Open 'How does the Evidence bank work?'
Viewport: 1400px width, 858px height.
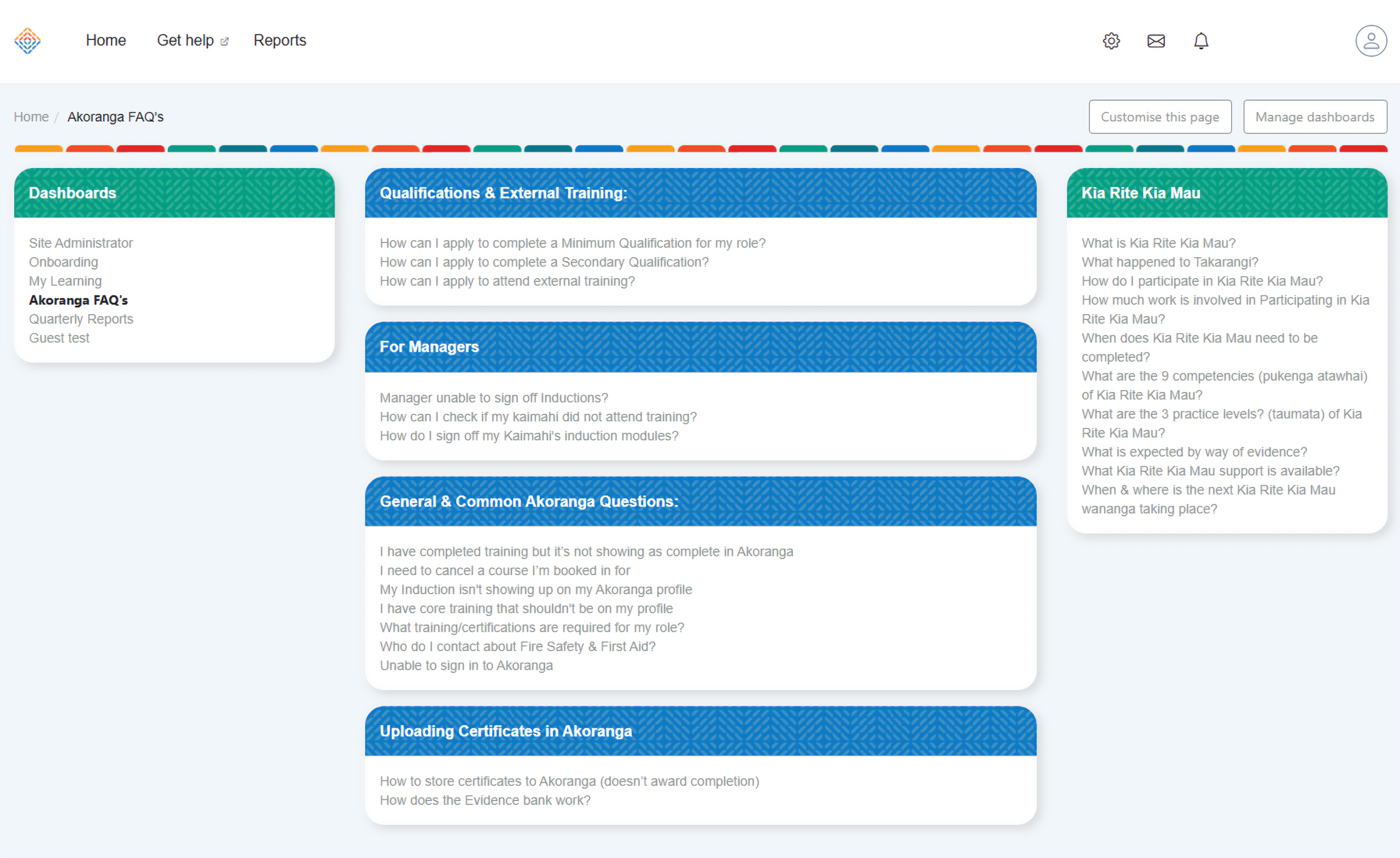click(485, 800)
